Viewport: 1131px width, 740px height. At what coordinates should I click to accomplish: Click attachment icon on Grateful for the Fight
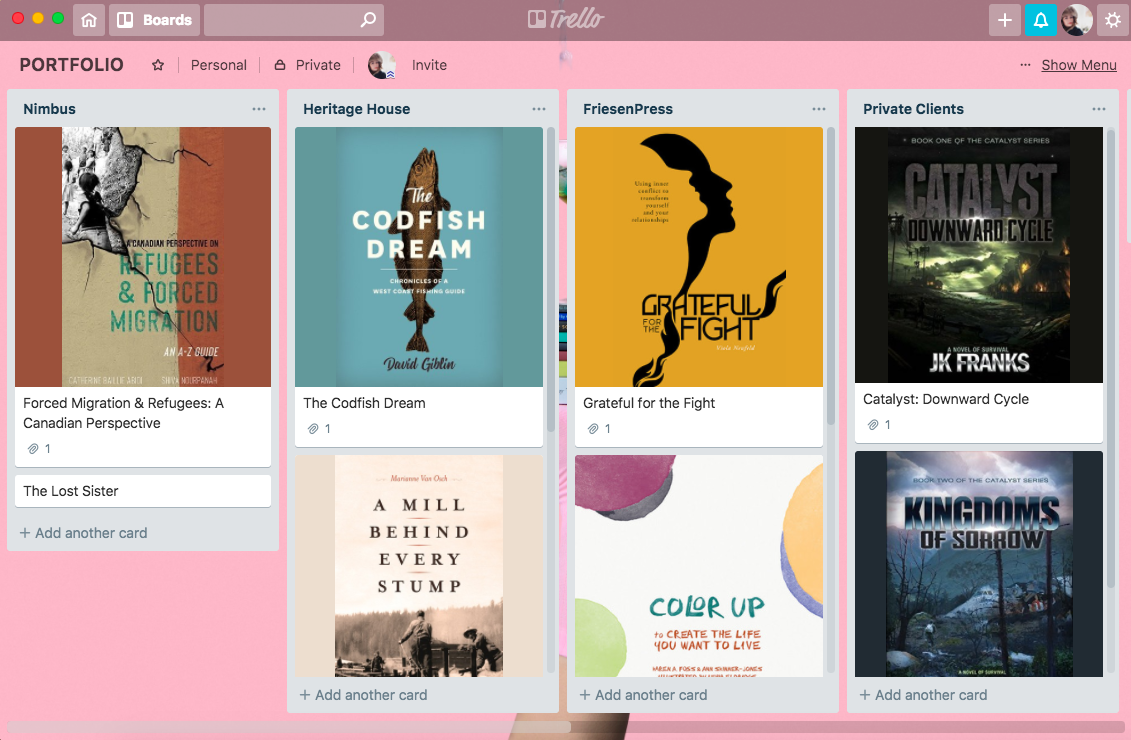[593, 428]
